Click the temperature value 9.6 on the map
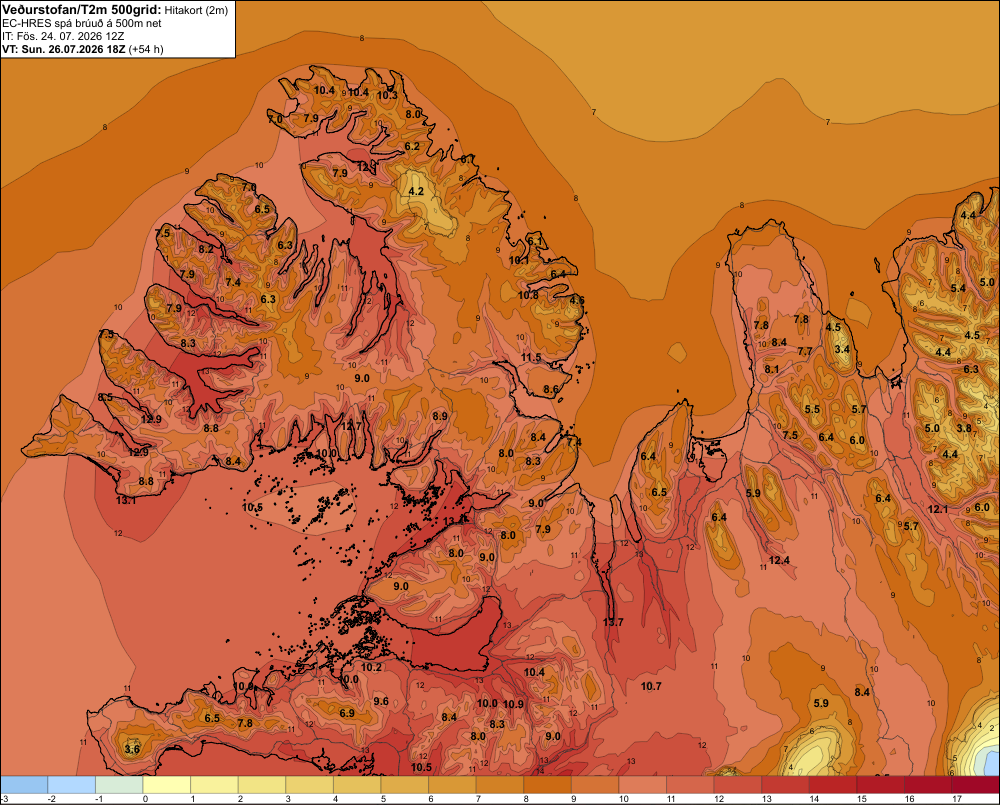This screenshot has width=1000, height=805. coord(381,701)
